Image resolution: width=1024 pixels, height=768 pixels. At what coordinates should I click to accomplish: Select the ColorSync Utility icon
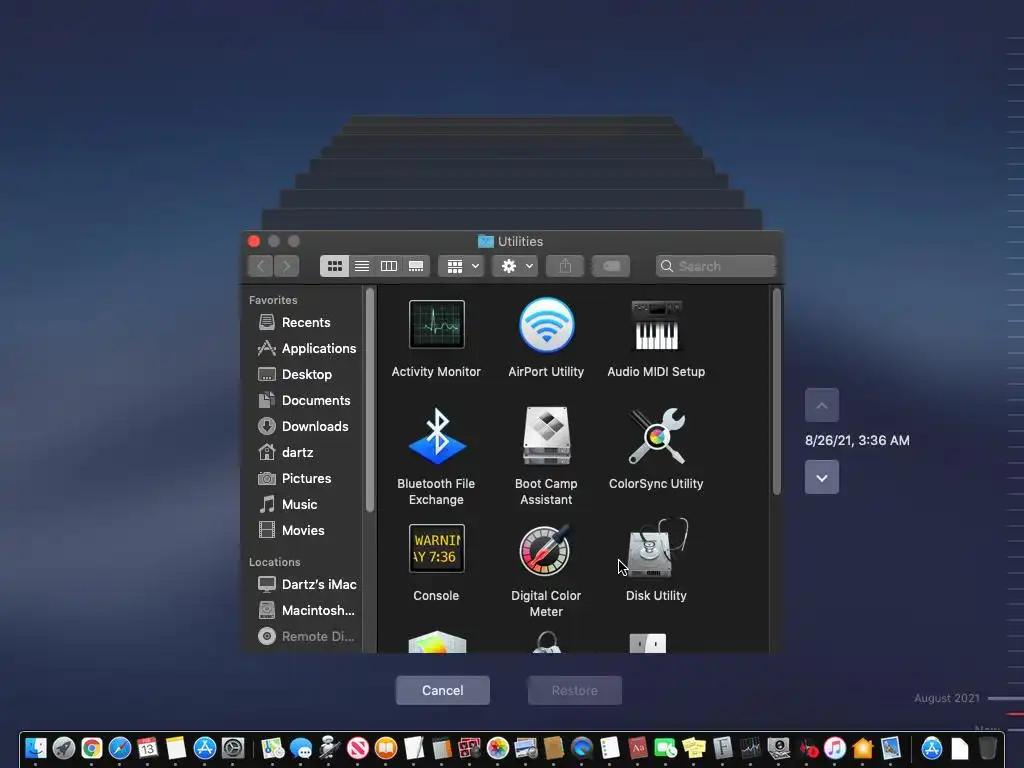pyautogui.click(x=656, y=436)
